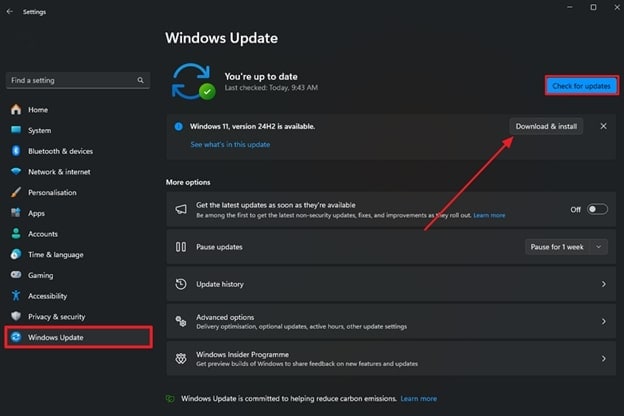624x416 pixels.
Task: Click the pause icon beside Pause updates
Action: click(x=181, y=247)
